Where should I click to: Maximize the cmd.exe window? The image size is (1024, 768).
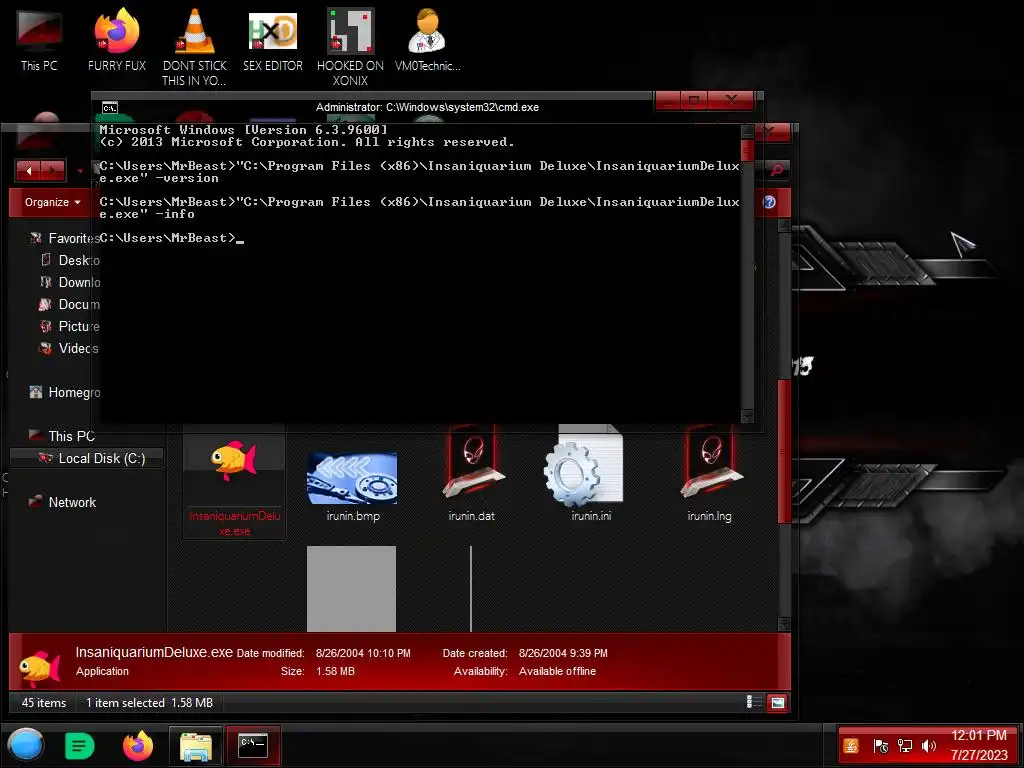point(694,101)
